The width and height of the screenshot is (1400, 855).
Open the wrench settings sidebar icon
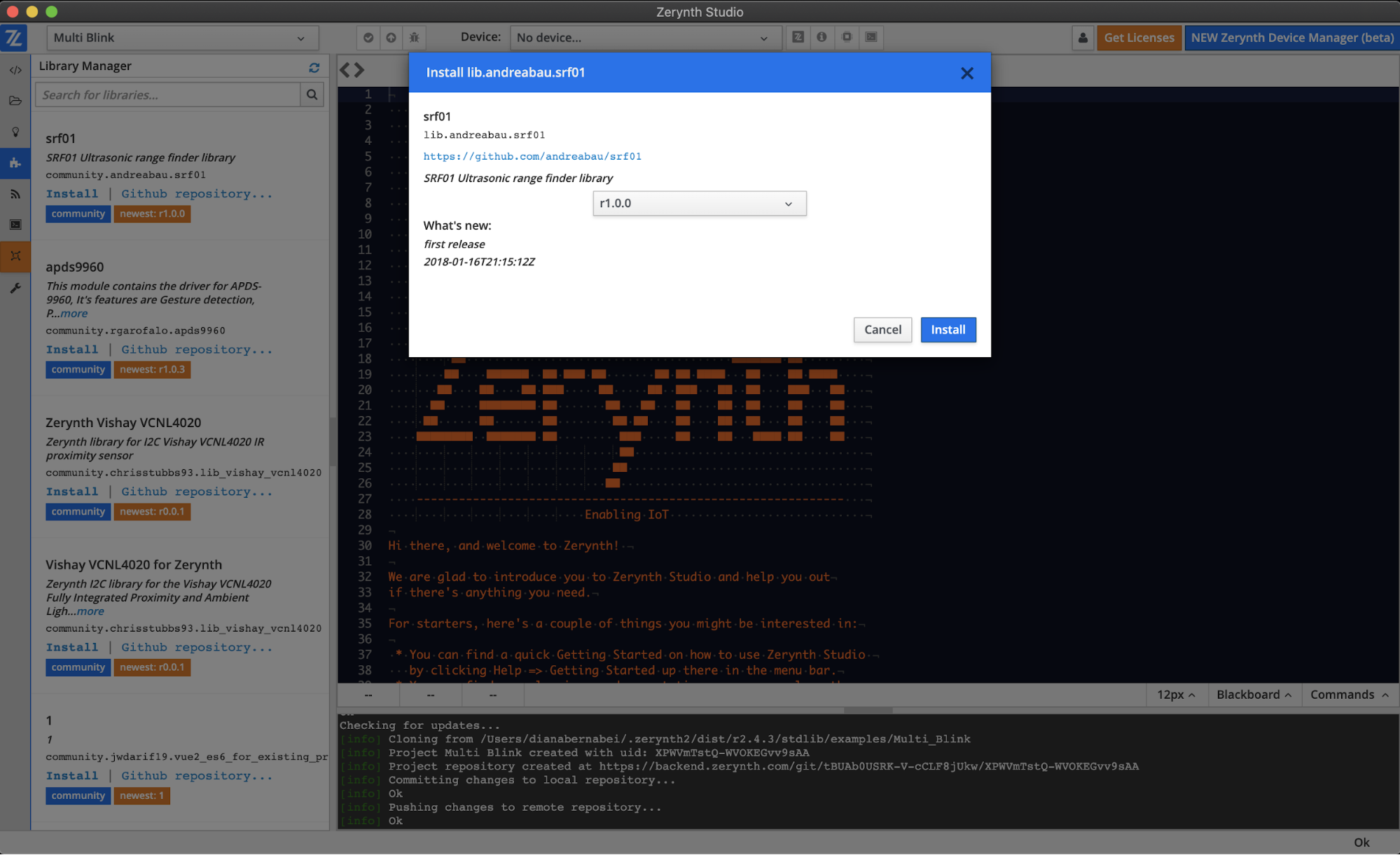15,287
